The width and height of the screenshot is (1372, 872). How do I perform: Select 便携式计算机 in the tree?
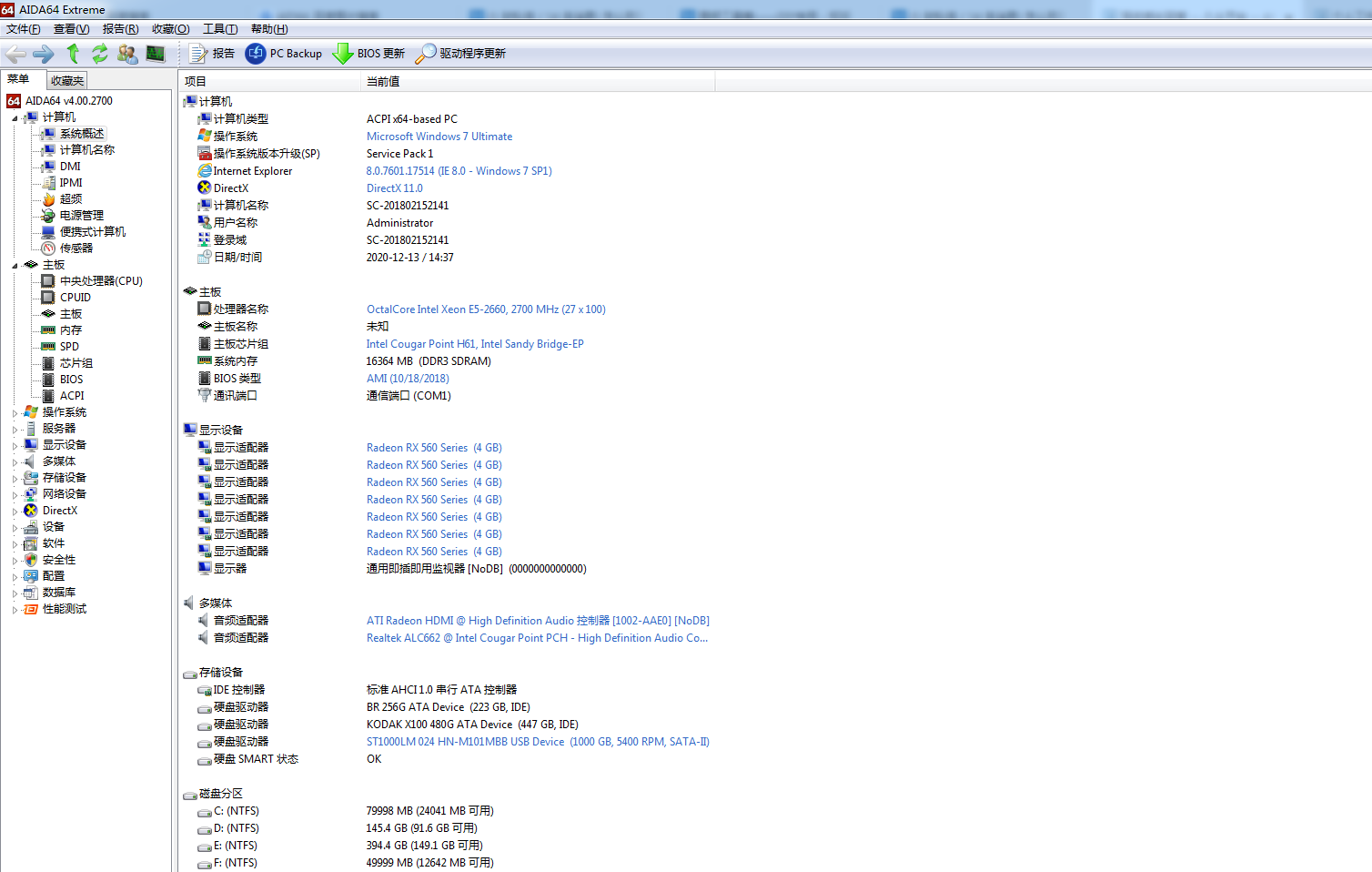coord(93,232)
